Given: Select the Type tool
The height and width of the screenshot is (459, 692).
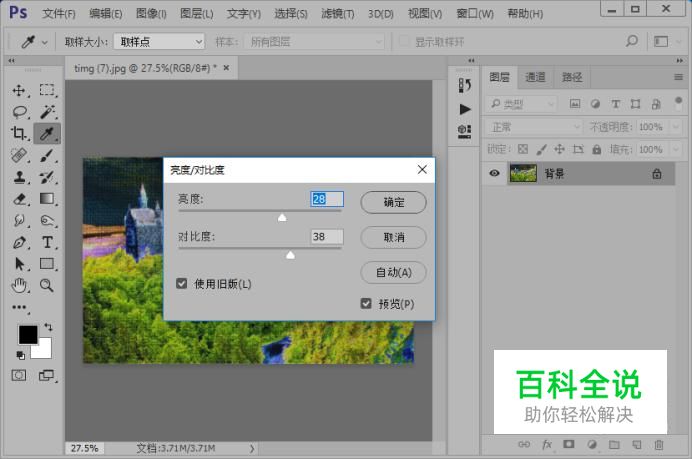Looking at the screenshot, I should tap(47, 242).
